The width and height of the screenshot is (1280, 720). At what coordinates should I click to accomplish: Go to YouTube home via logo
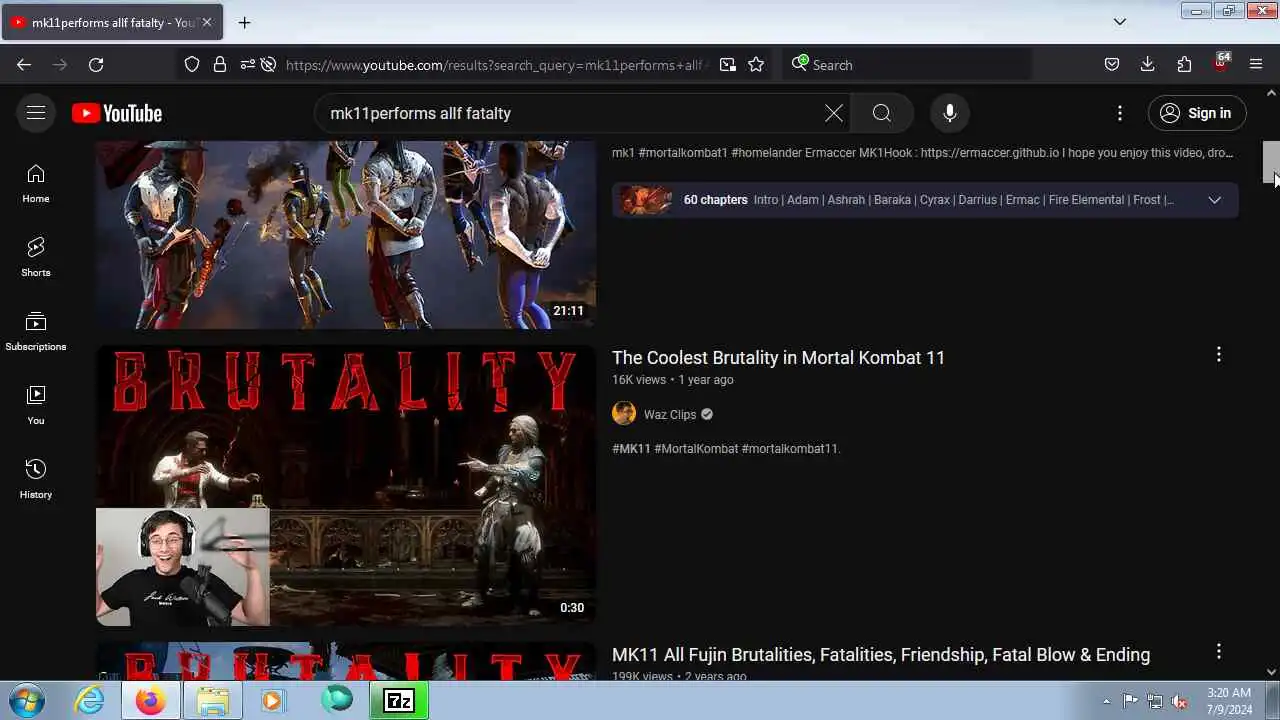(x=117, y=113)
